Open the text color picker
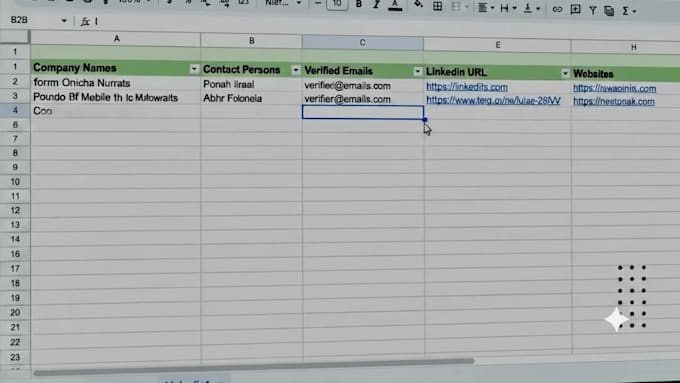Image resolution: width=680 pixels, height=383 pixels. pos(395,5)
